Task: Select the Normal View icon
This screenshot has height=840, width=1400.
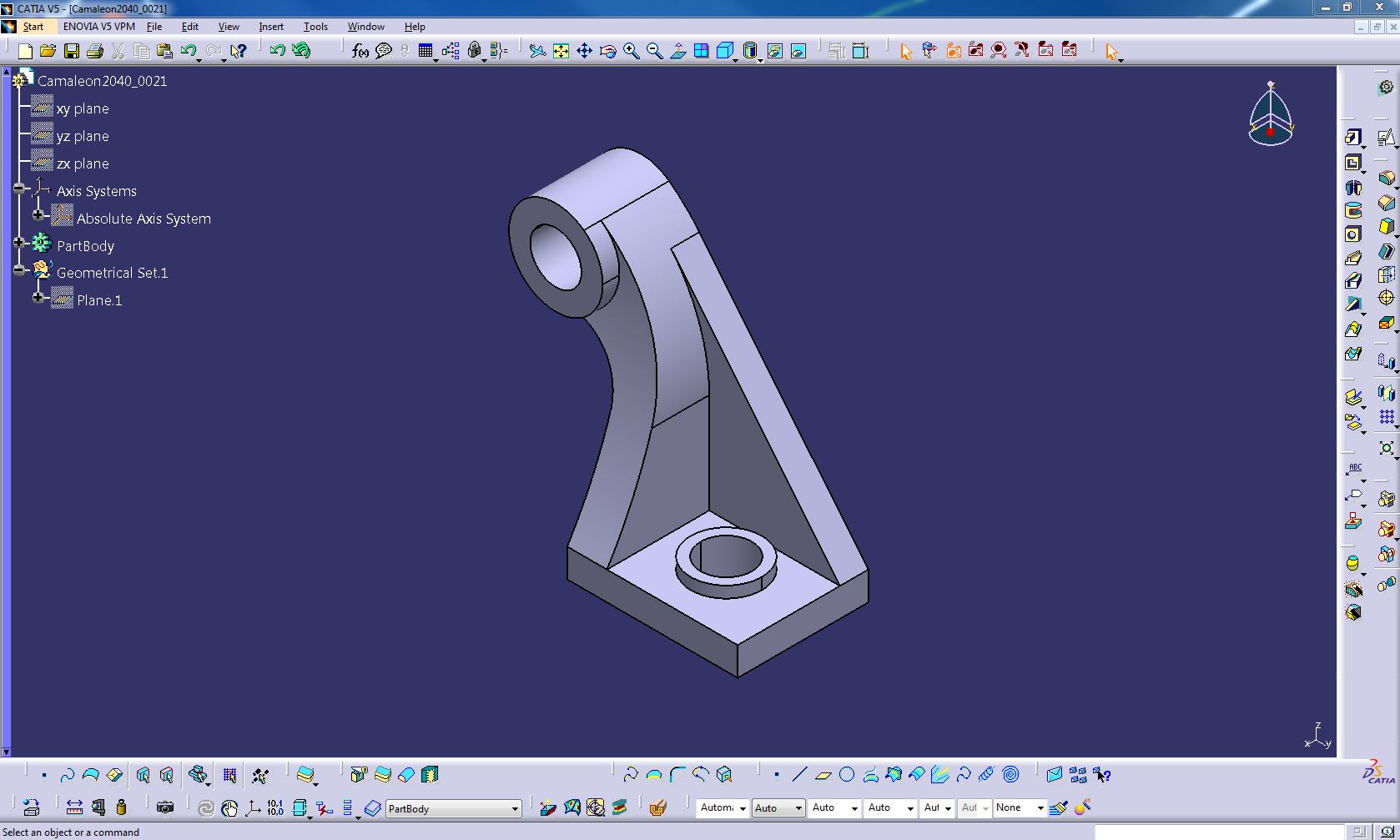Action: coord(677,51)
